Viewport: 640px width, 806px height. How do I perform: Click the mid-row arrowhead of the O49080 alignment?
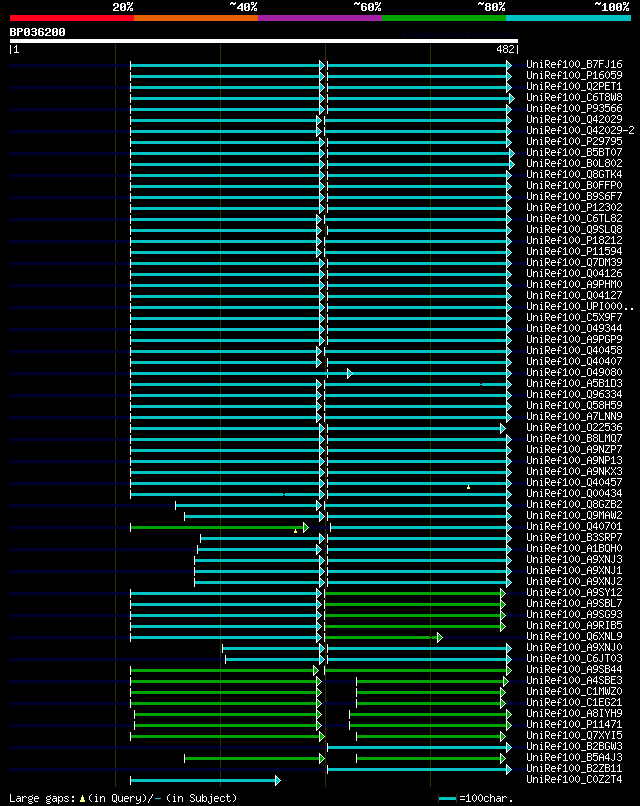pyautogui.click(x=350, y=374)
